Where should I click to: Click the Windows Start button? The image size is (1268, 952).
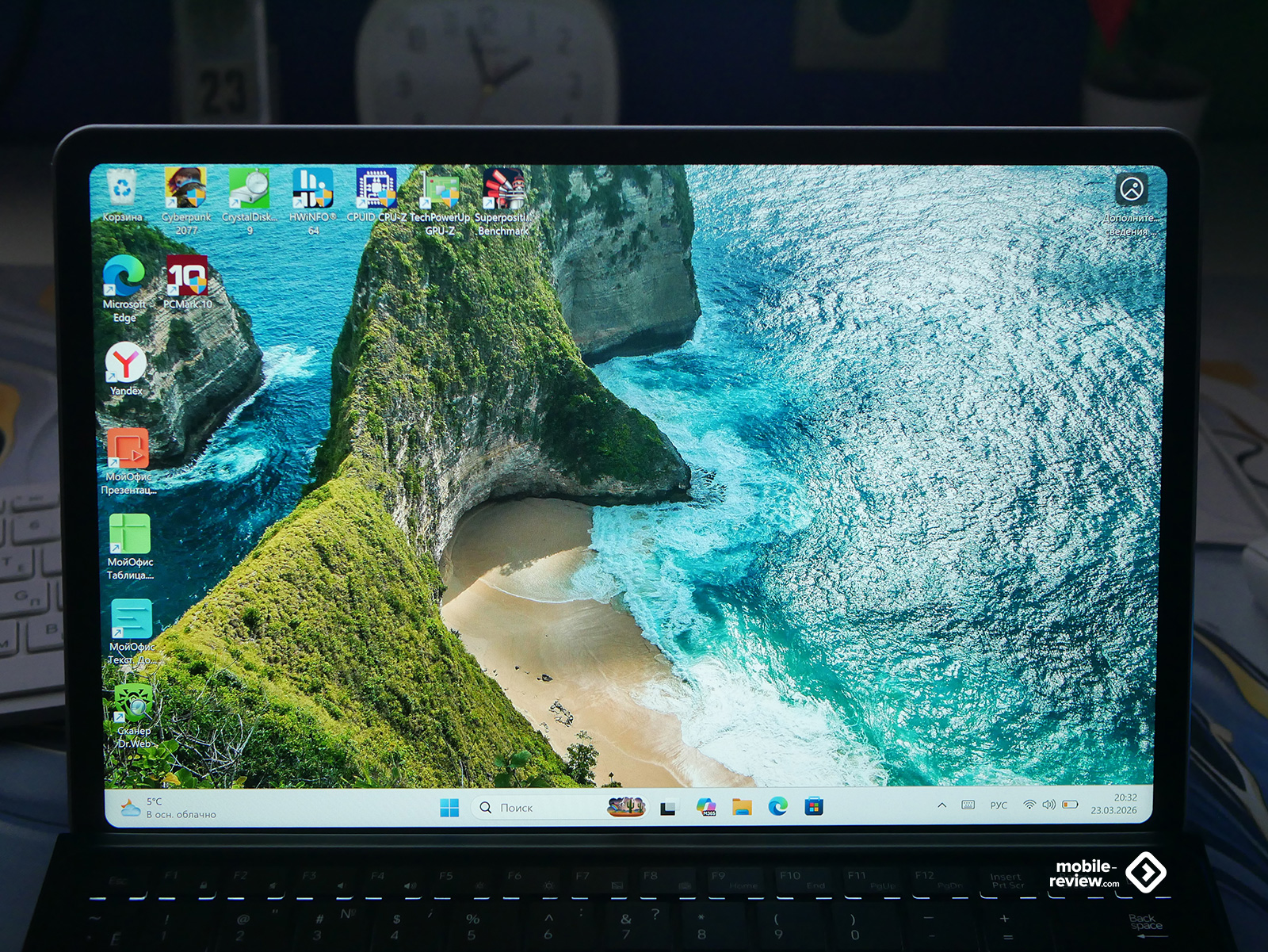click(449, 807)
